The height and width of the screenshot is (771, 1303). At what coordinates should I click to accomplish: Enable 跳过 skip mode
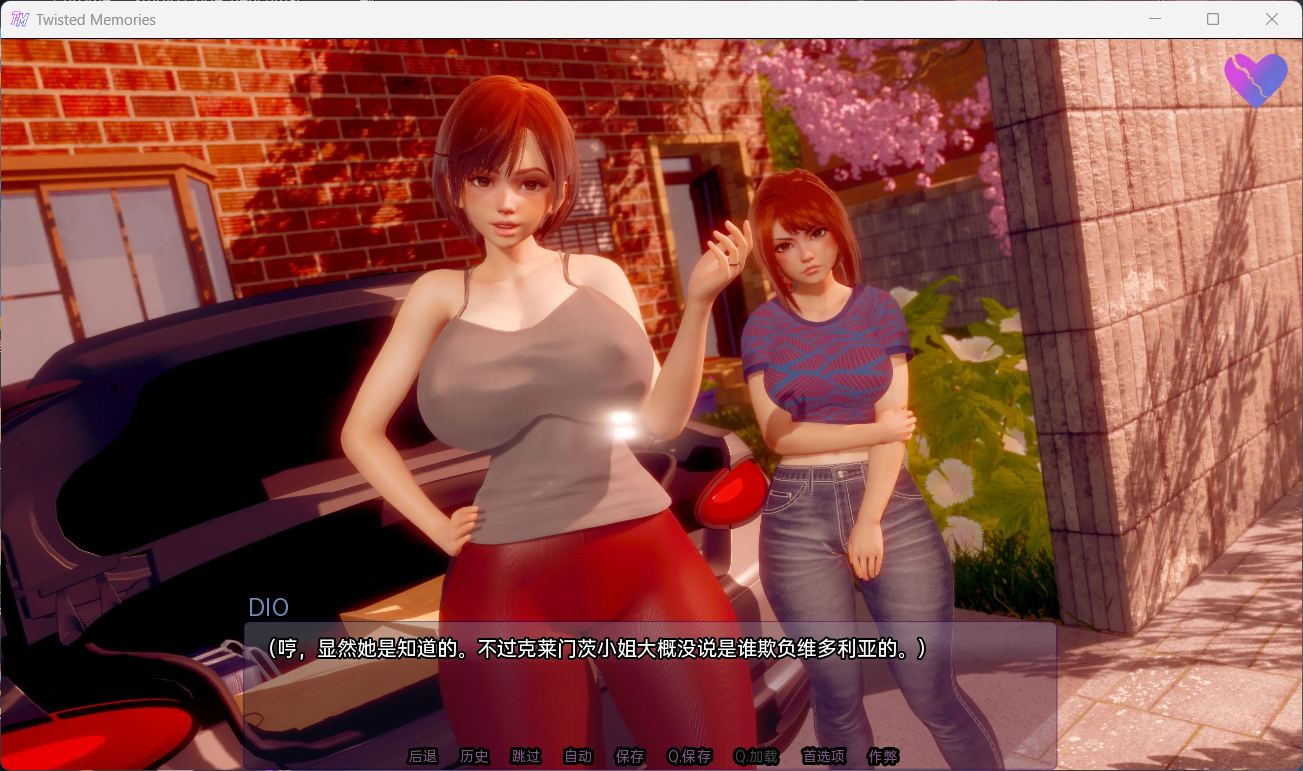[525, 757]
